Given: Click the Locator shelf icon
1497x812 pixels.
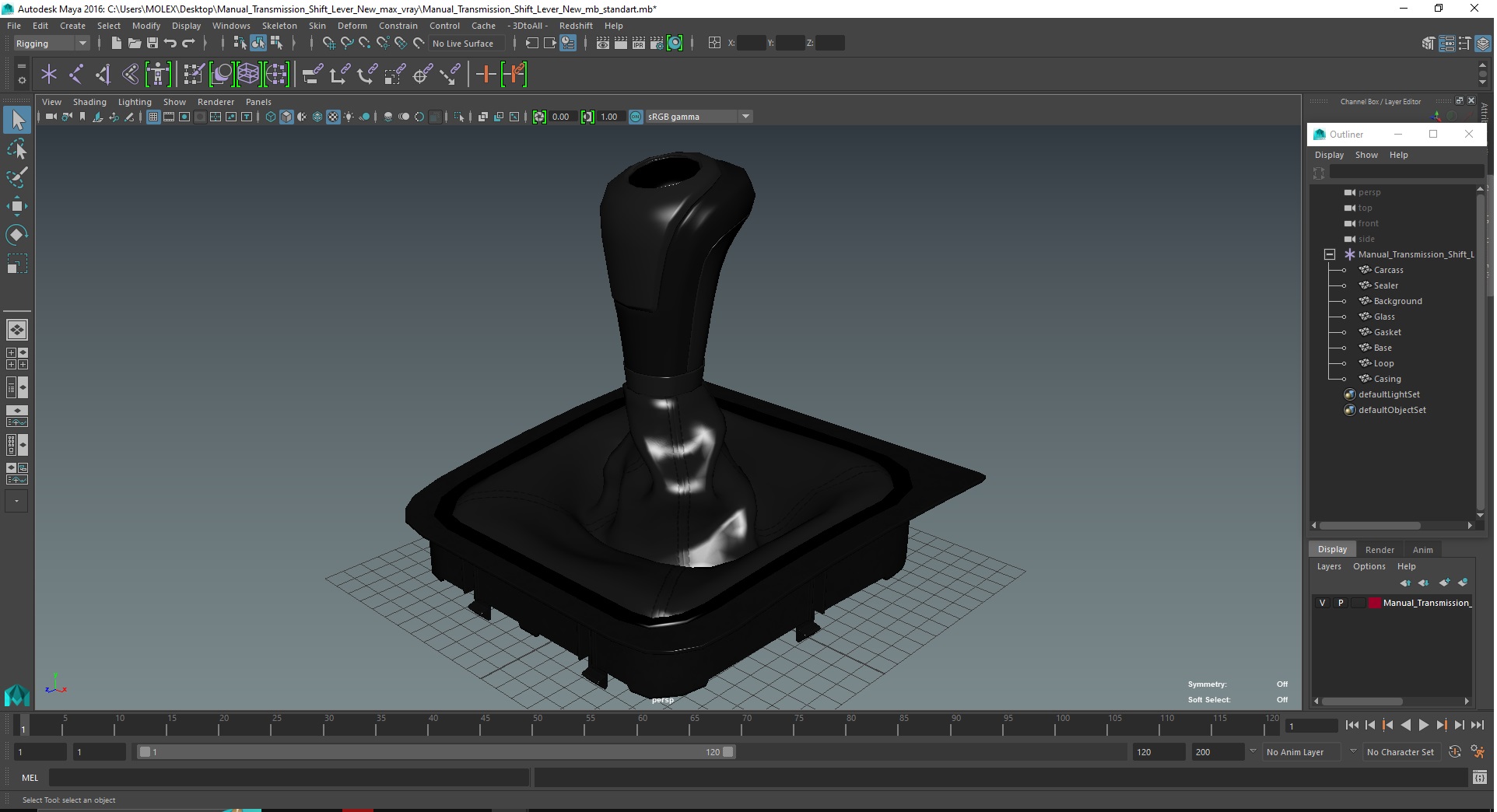Looking at the screenshot, I should [x=49, y=75].
